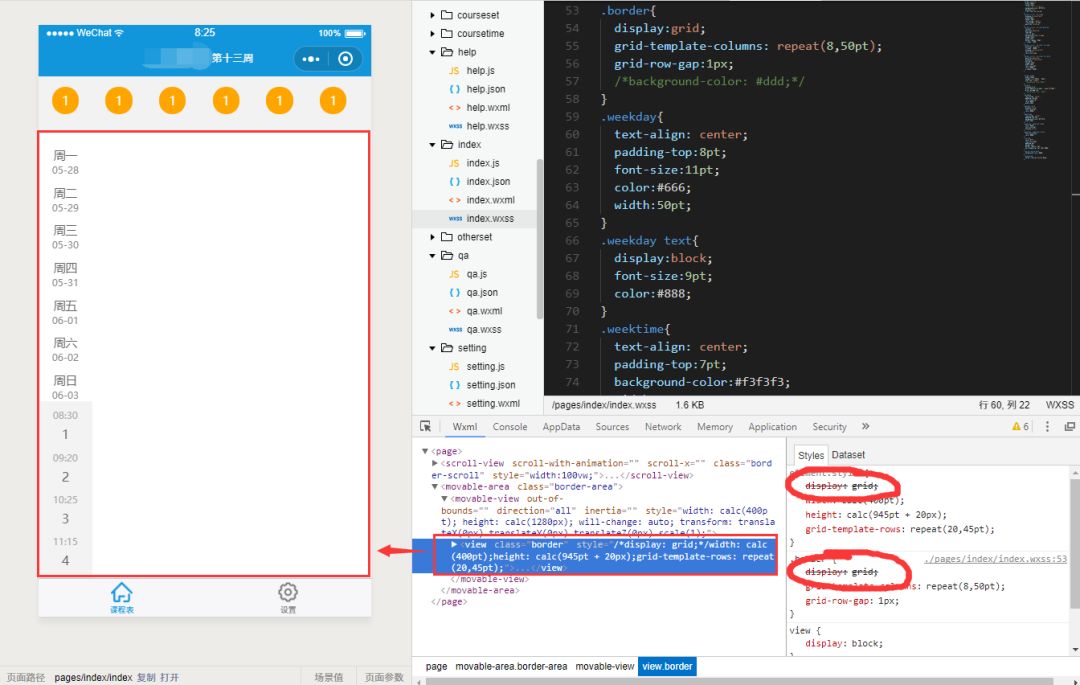Select help.wxml file icon
The image size is (1080, 685).
[455, 108]
